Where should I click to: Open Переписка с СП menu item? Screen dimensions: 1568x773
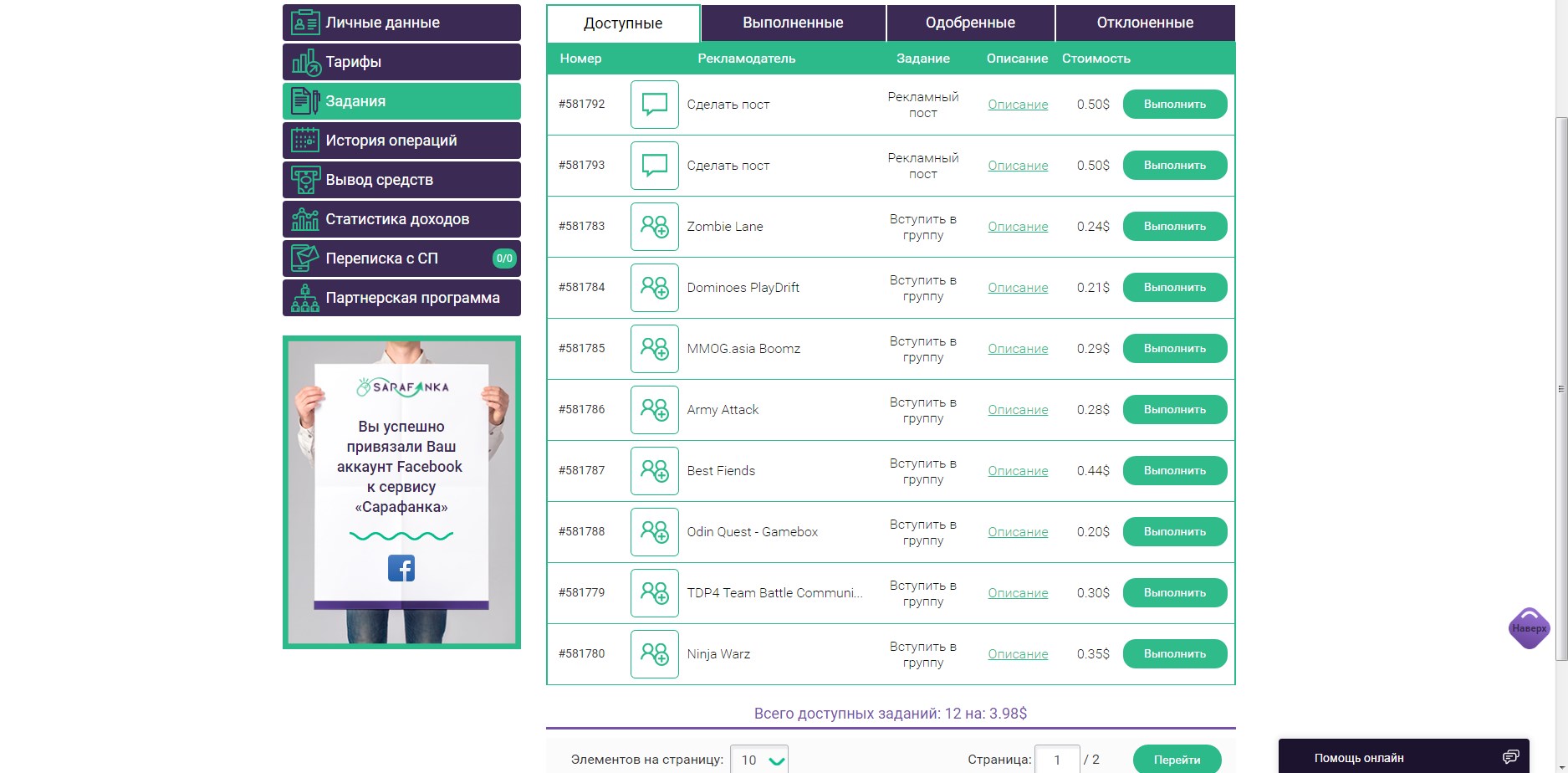[x=401, y=259]
